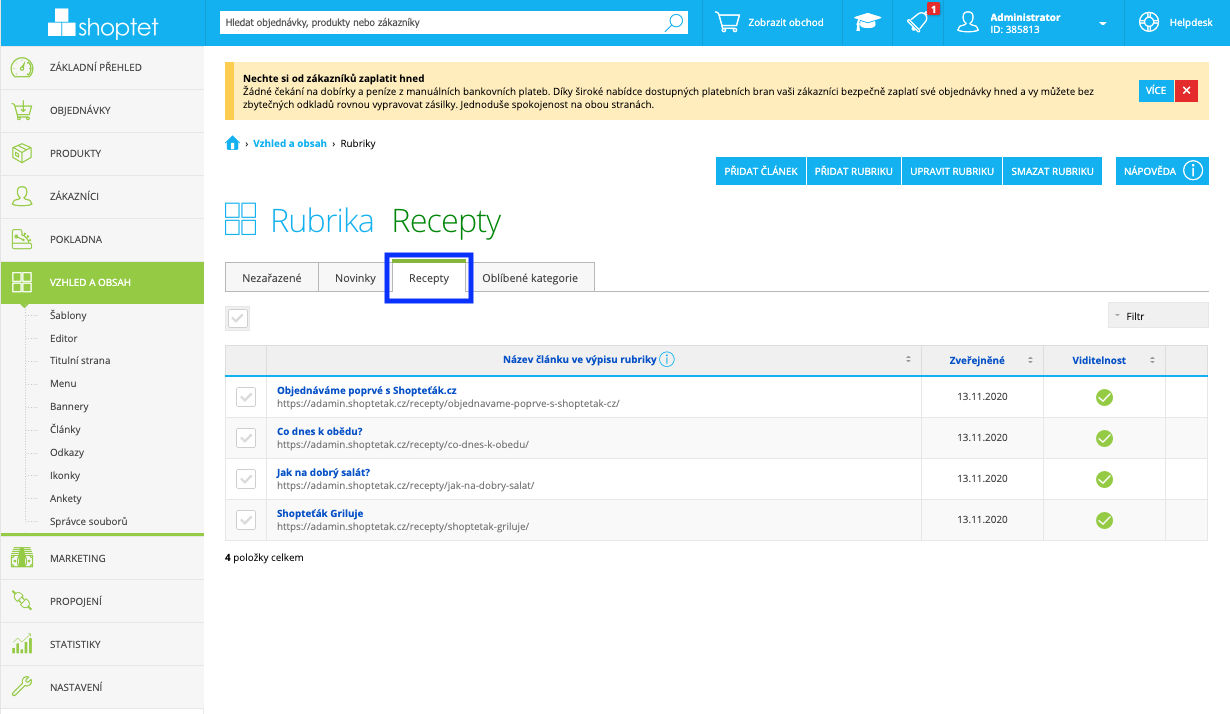Toggle visibility of Jak na dobrý salát?

(x=1104, y=479)
